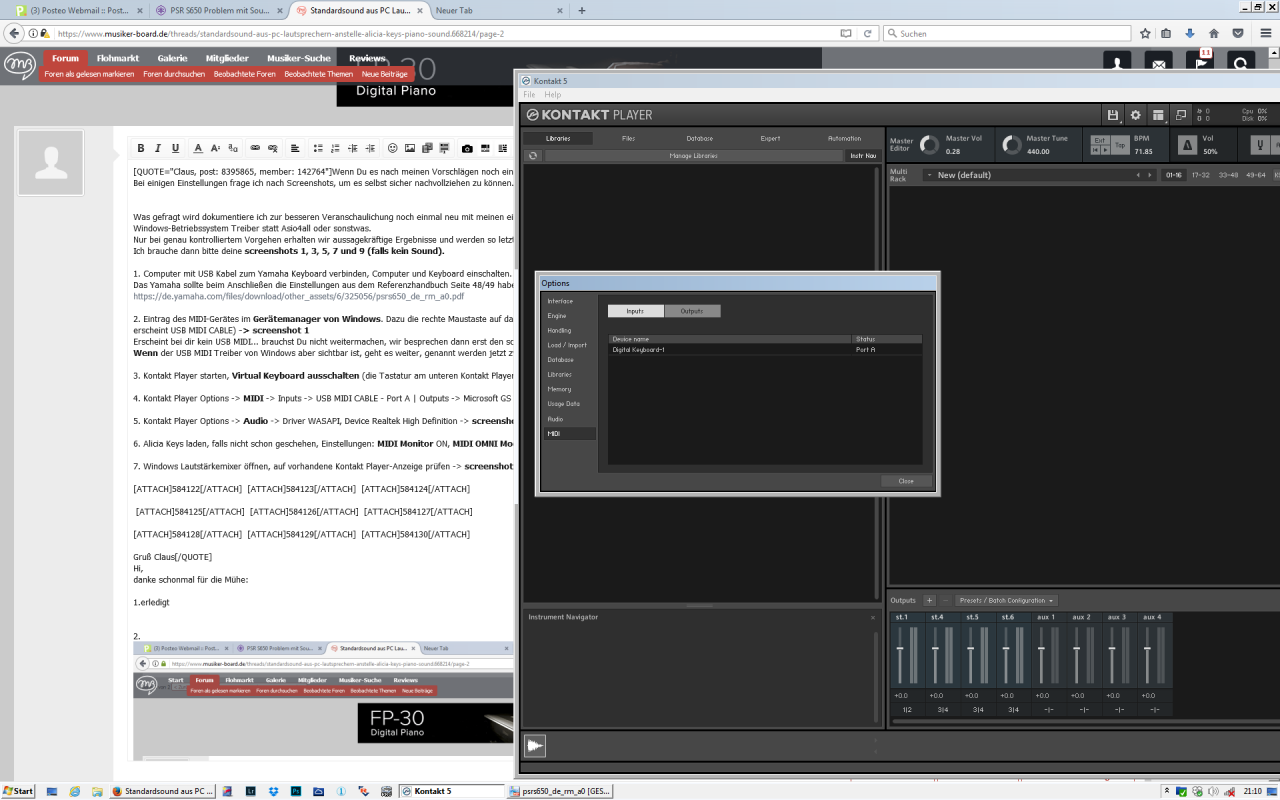Click master transport rewind button
The image size is (1280, 800).
(1096, 150)
